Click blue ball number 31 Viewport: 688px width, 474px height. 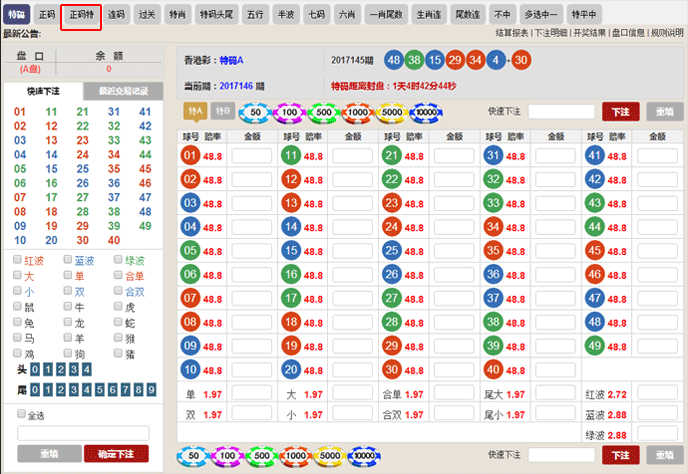(492, 155)
